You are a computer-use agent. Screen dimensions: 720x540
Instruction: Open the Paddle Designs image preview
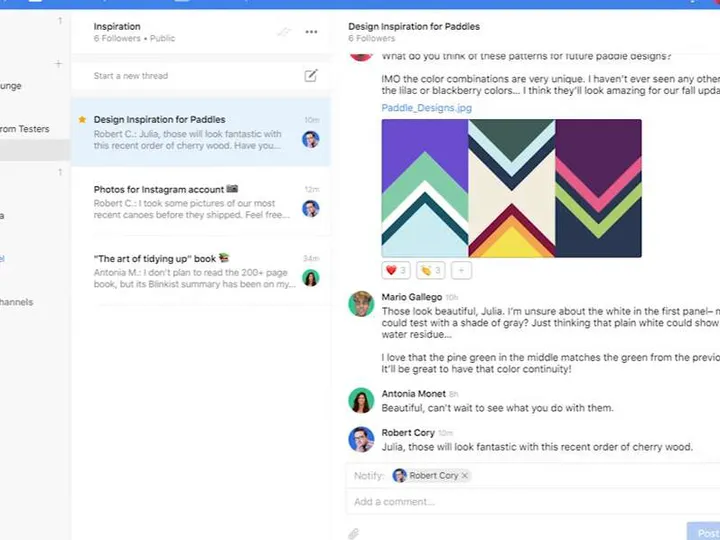pos(512,188)
